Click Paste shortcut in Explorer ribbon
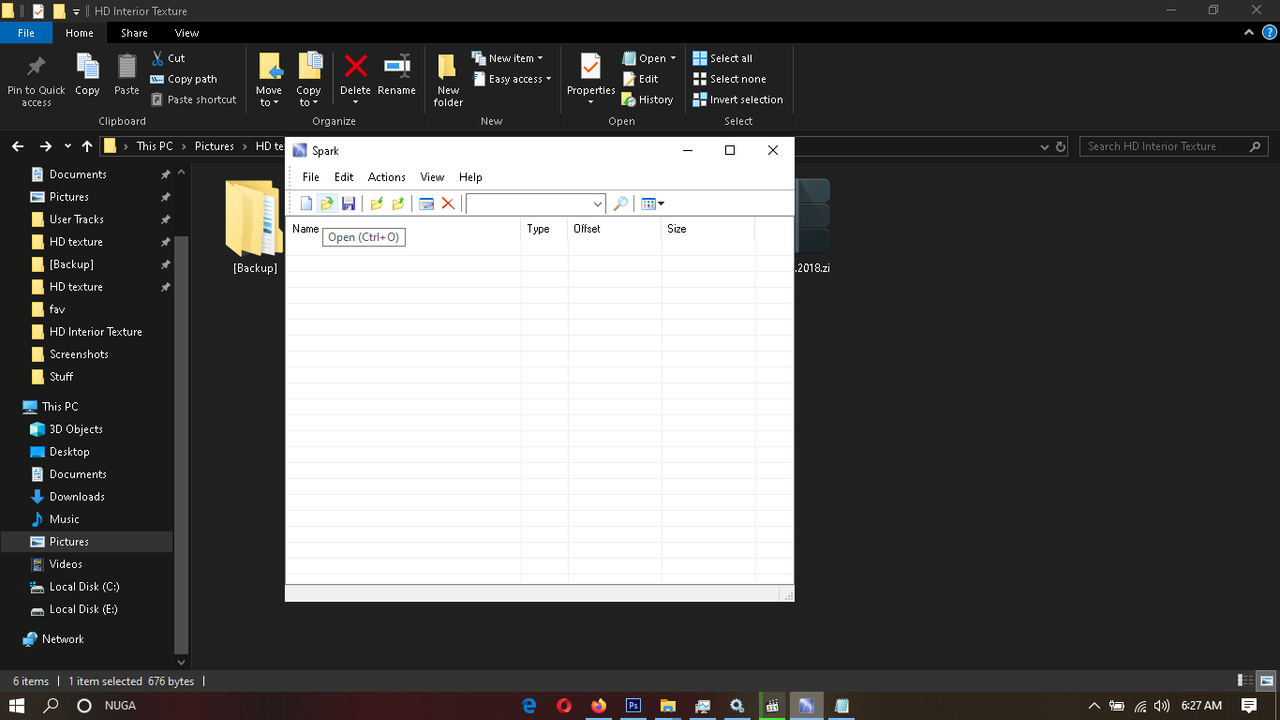The height and width of the screenshot is (720, 1280). click(194, 100)
